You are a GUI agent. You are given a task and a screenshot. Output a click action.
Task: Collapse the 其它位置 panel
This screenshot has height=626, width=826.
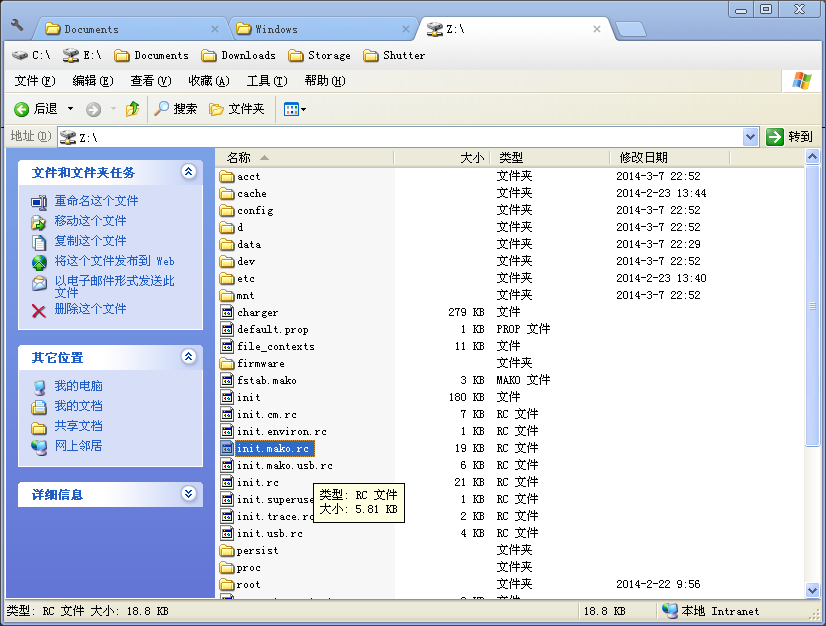189,357
